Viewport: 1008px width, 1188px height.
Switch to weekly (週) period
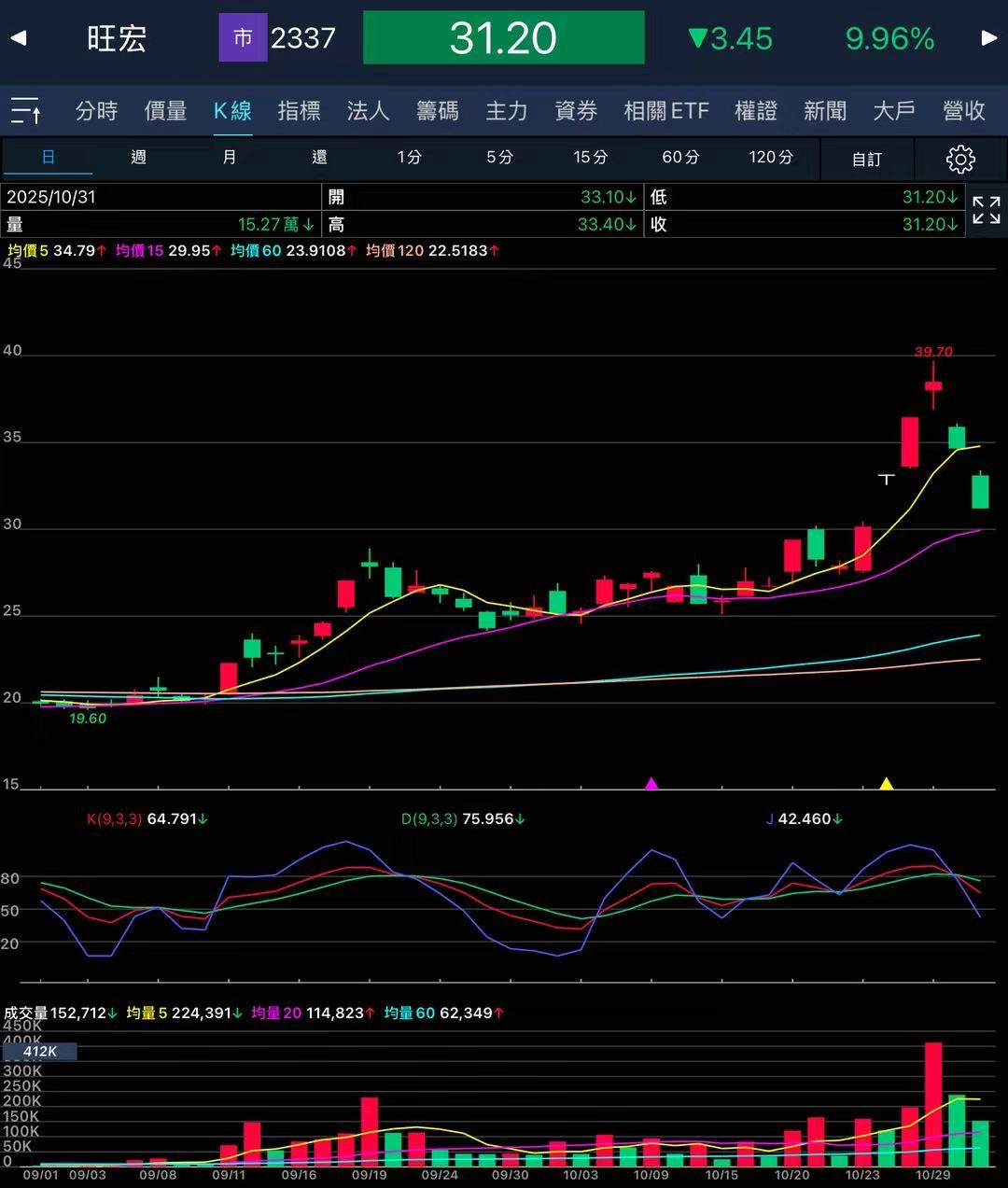click(138, 157)
